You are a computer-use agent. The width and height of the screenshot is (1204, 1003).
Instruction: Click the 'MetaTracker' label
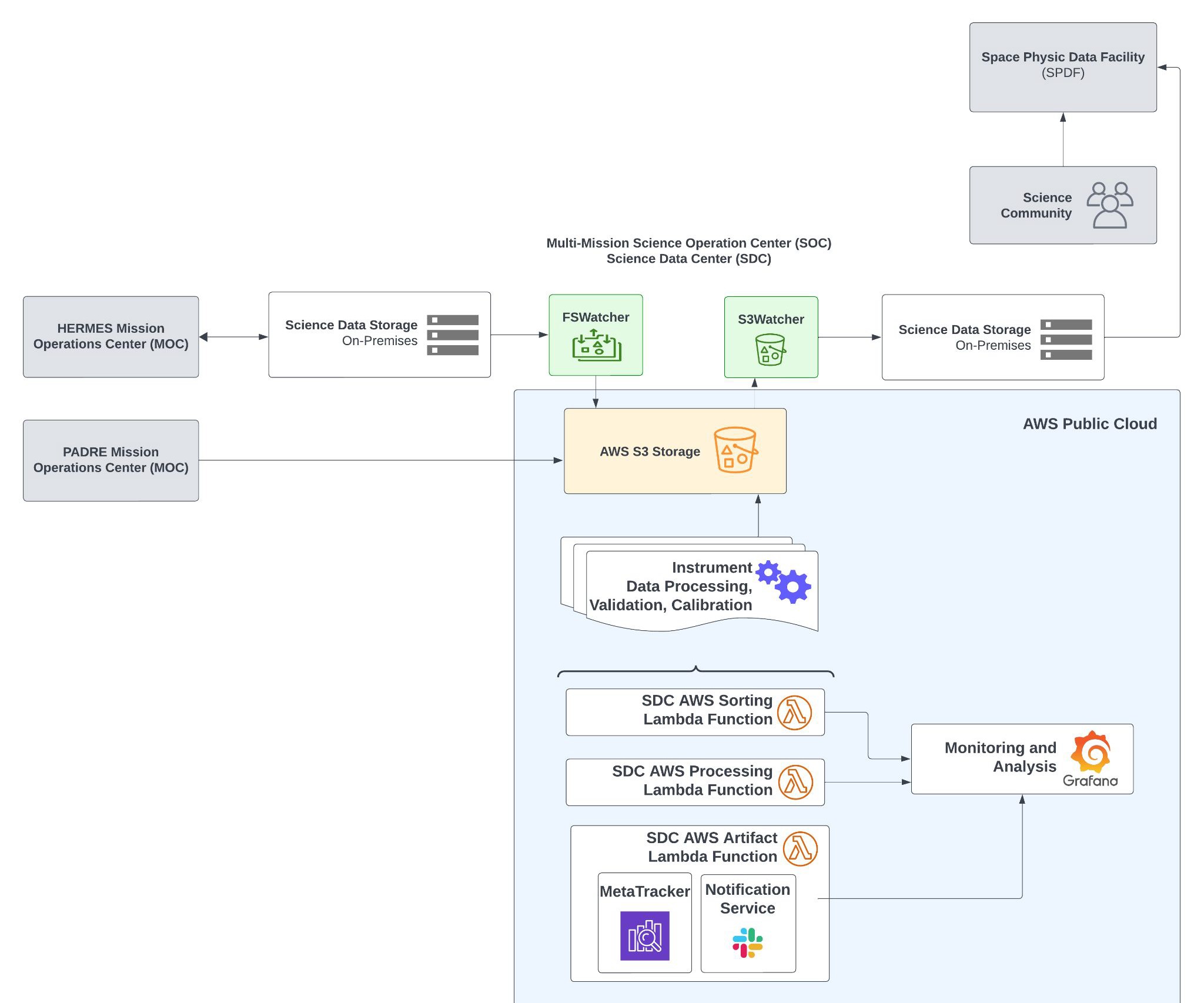pyautogui.click(x=645, y=891)
